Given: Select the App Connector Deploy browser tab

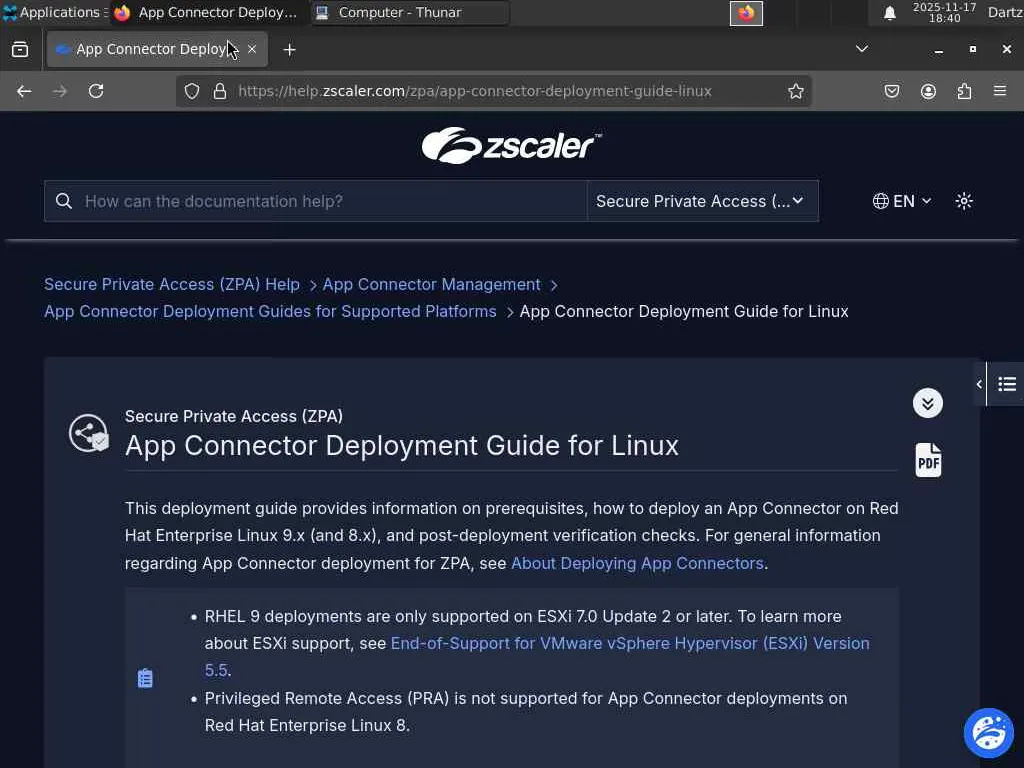Looking at the screenshot, I should coord(157,49).
